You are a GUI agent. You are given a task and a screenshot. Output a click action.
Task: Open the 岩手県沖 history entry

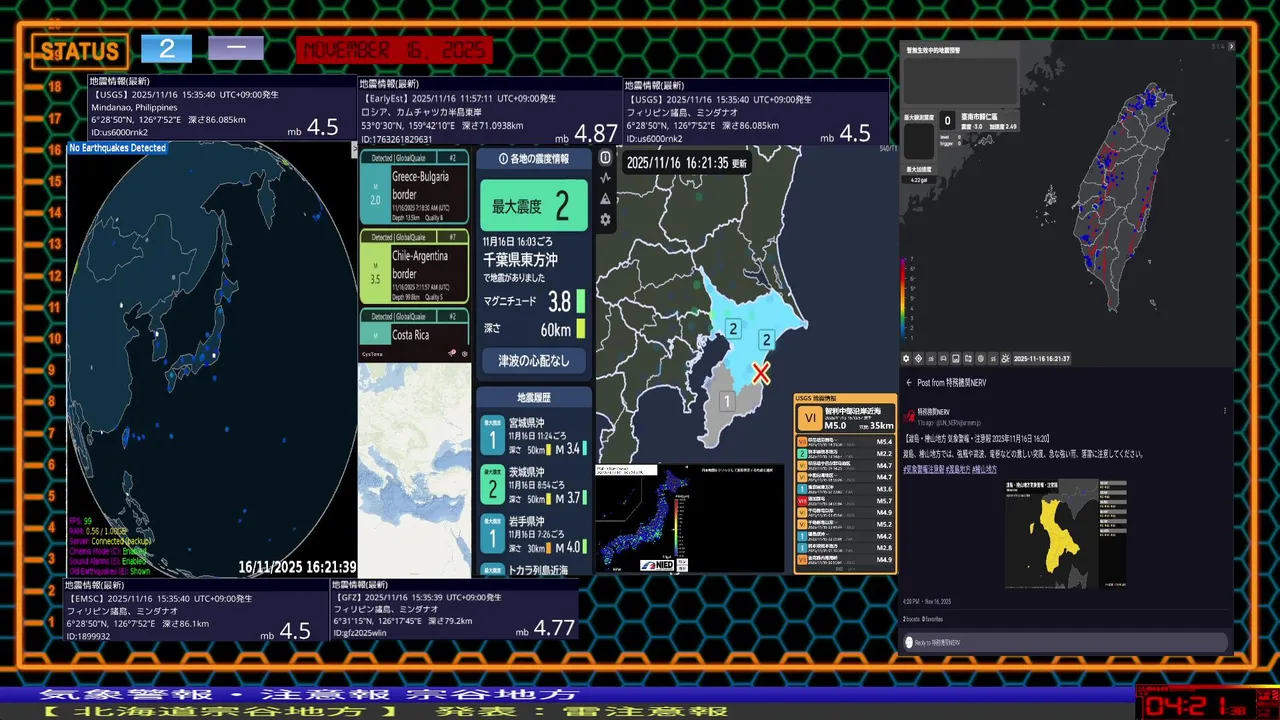click(534, 533)
